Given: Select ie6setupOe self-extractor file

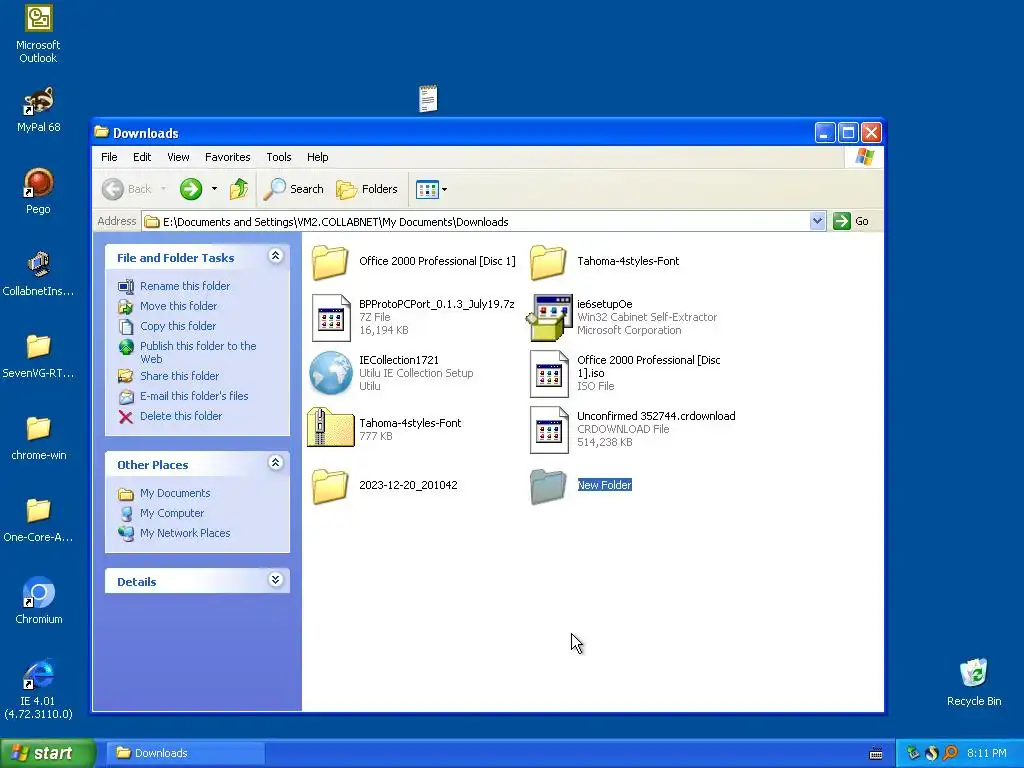Looking at the screenshot, I should pos(622,317).
